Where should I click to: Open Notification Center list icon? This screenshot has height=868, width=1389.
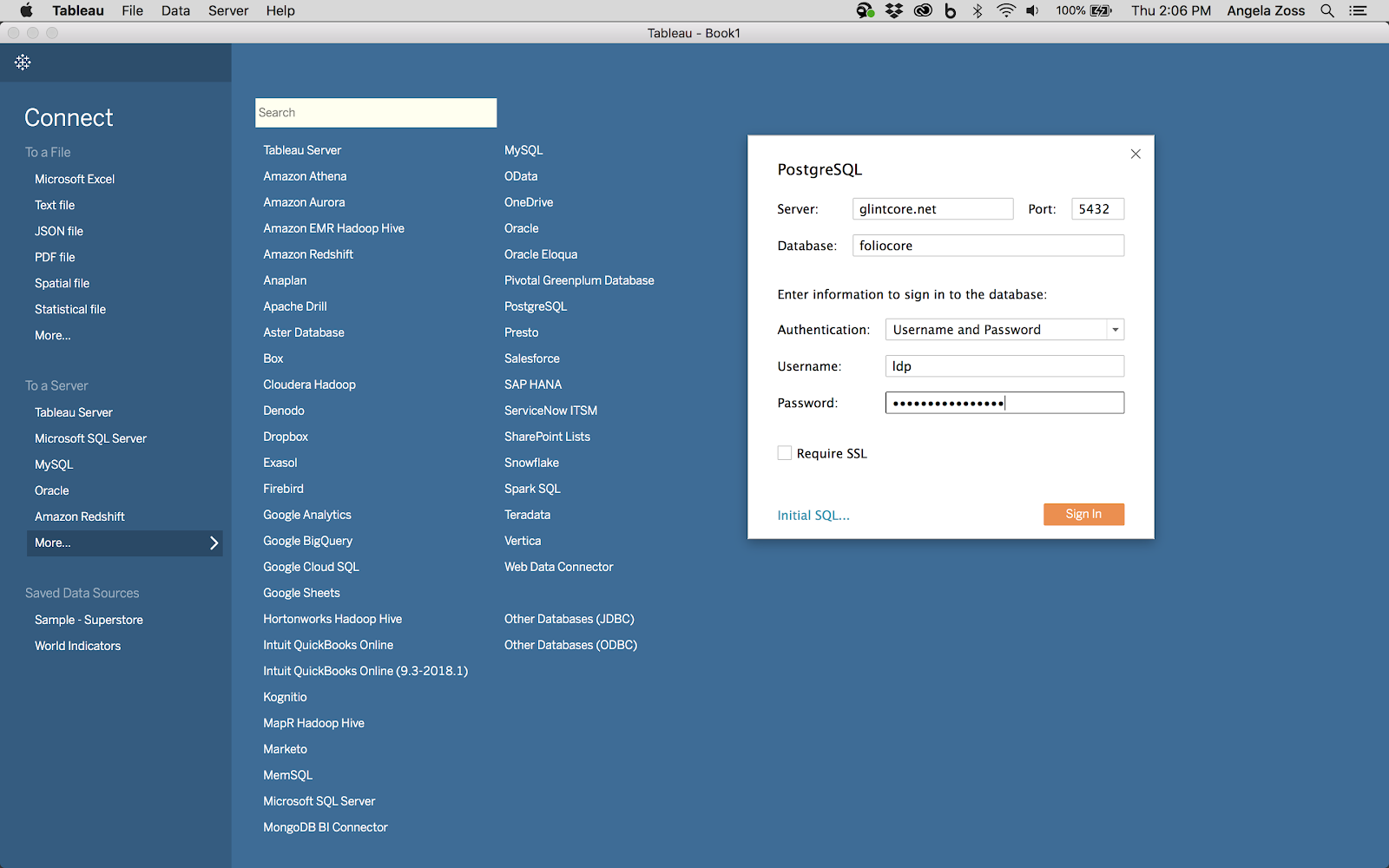point(1358,10)
